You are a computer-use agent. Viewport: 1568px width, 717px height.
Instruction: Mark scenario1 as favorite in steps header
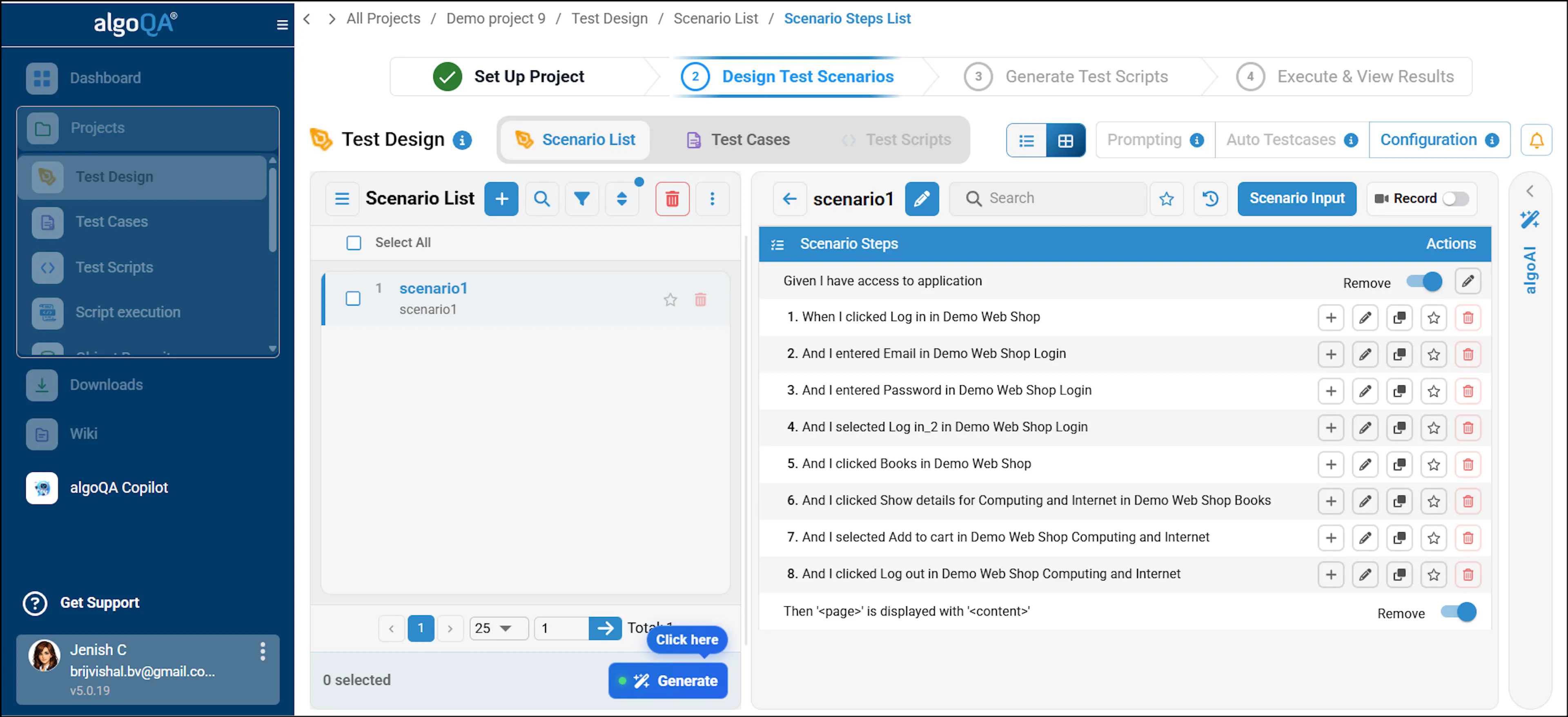(1166, 199)
